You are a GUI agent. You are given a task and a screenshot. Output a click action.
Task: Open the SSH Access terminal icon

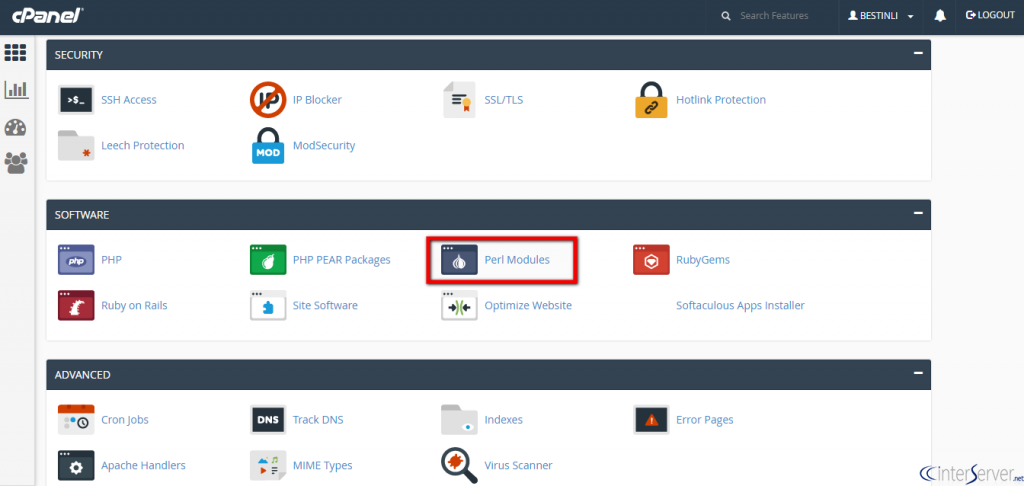tap(76, 100)
